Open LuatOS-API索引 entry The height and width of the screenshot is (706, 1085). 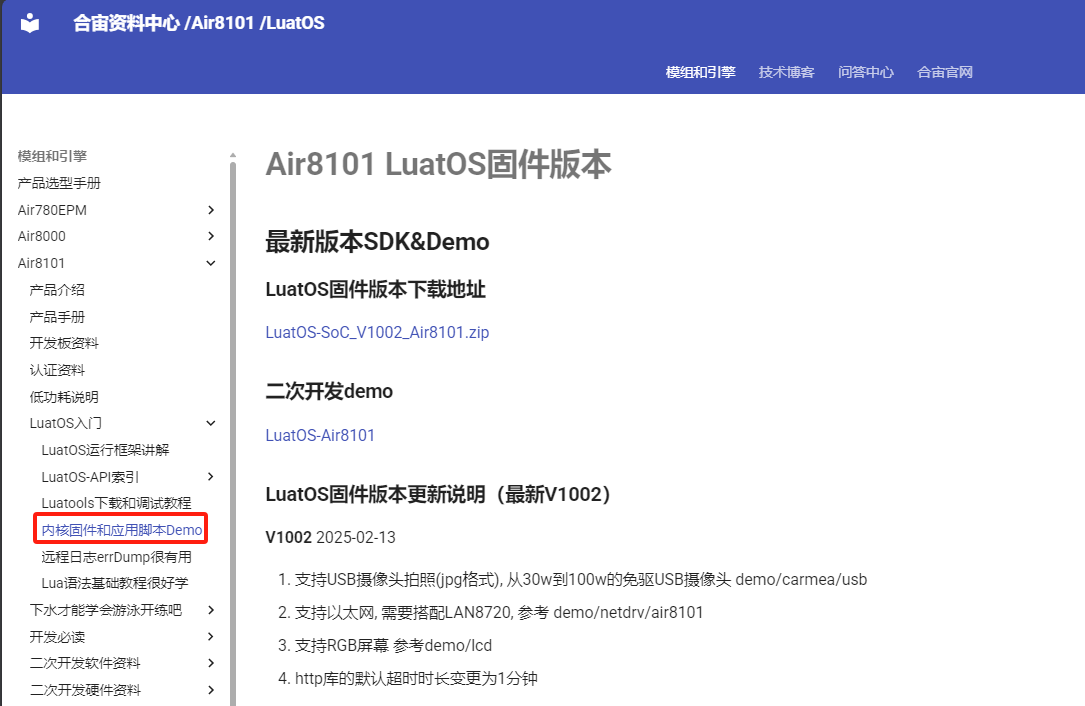(90, 477)
